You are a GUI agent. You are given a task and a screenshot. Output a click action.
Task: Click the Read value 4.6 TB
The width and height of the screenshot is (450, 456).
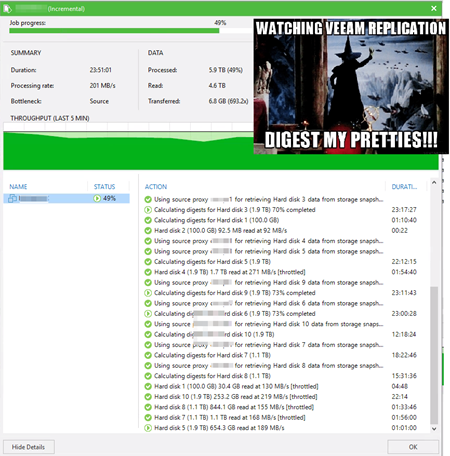pyautogui.click(x=217, y=86)
